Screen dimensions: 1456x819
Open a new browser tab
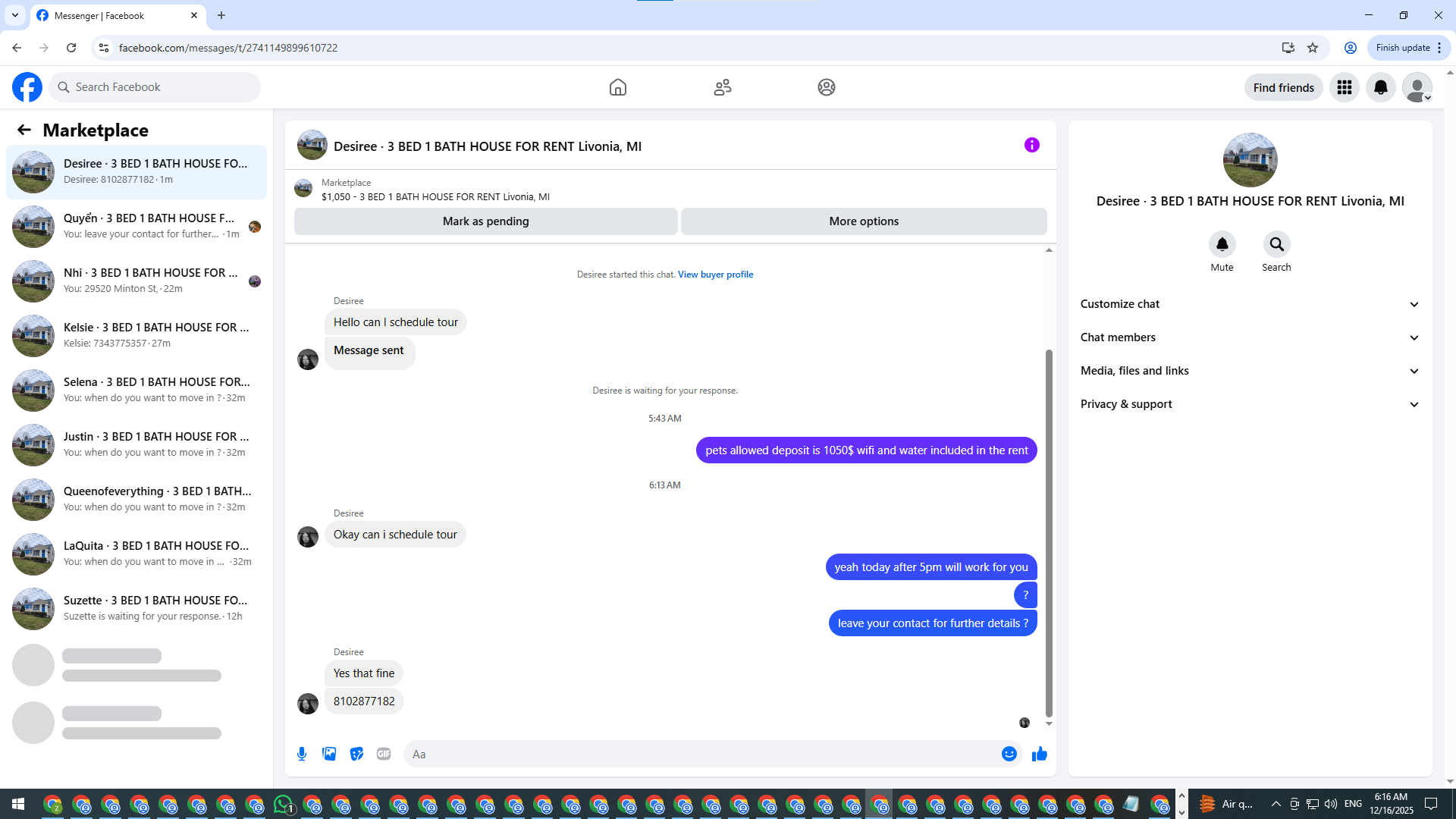pos(221,15)
